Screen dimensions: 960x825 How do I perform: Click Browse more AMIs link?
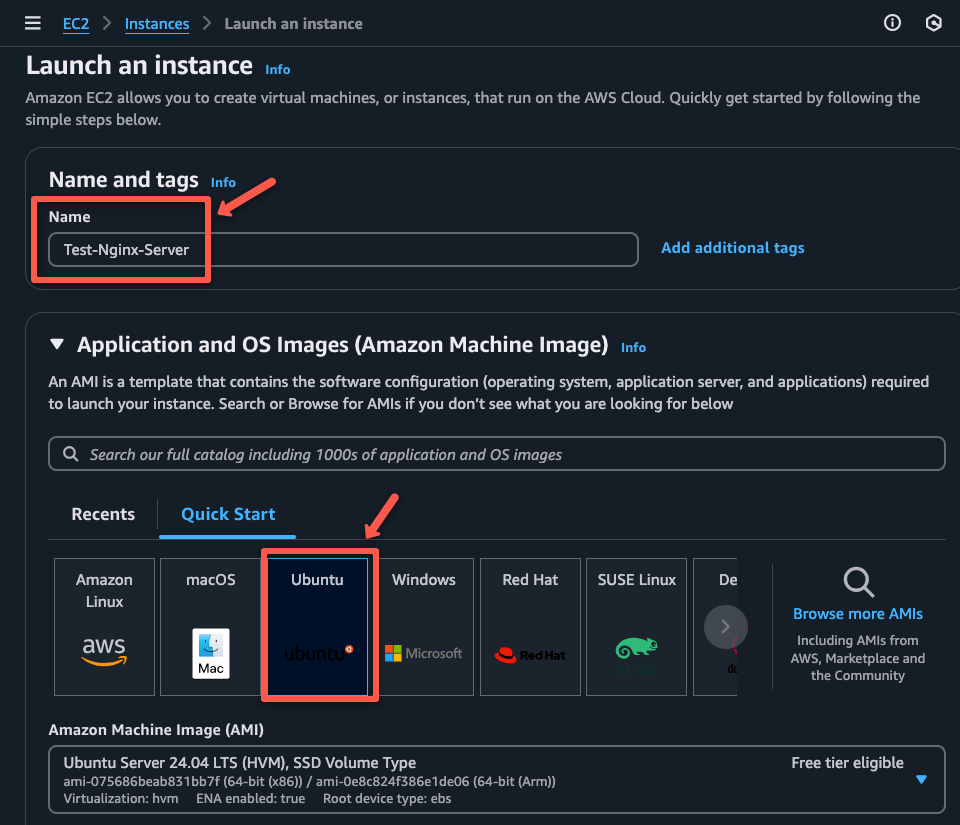(858, 614)
